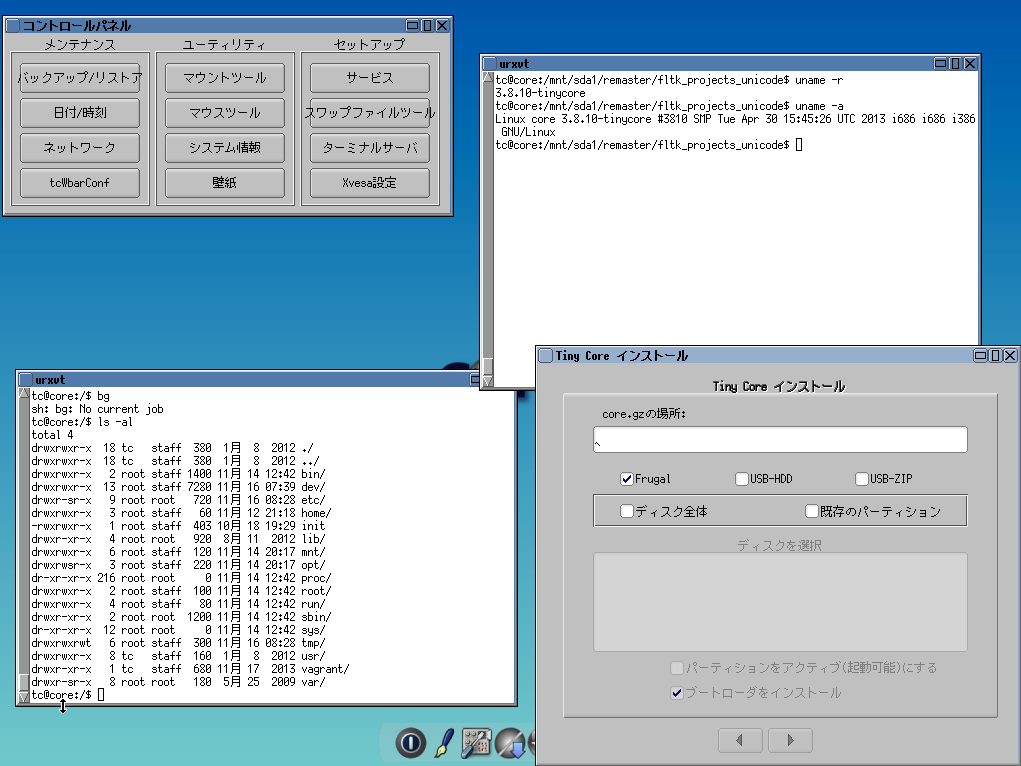Screen dimensions: 1021x766
Task: Click the scrollbar thumb in lower urxvt terminal
Action: coord(24,683)
